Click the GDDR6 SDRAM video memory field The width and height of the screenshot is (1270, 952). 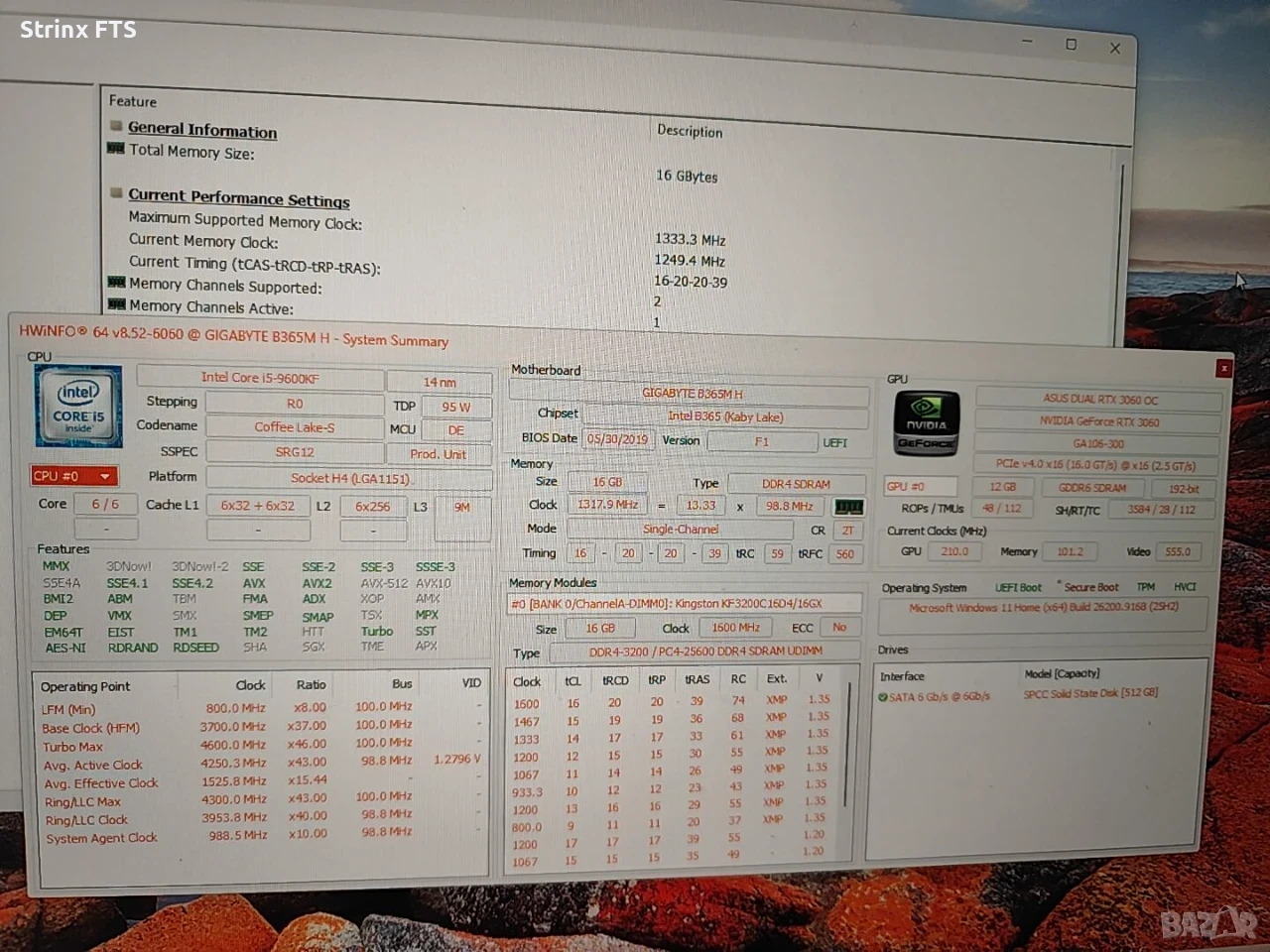click(x=1092, y=488)
